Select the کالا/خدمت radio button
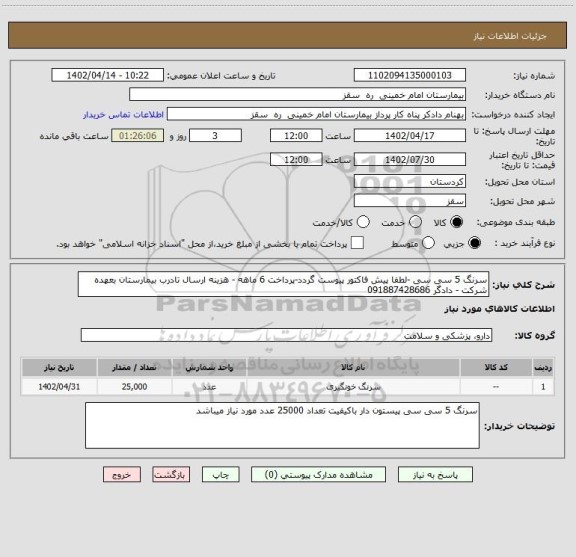 point(363,222)
